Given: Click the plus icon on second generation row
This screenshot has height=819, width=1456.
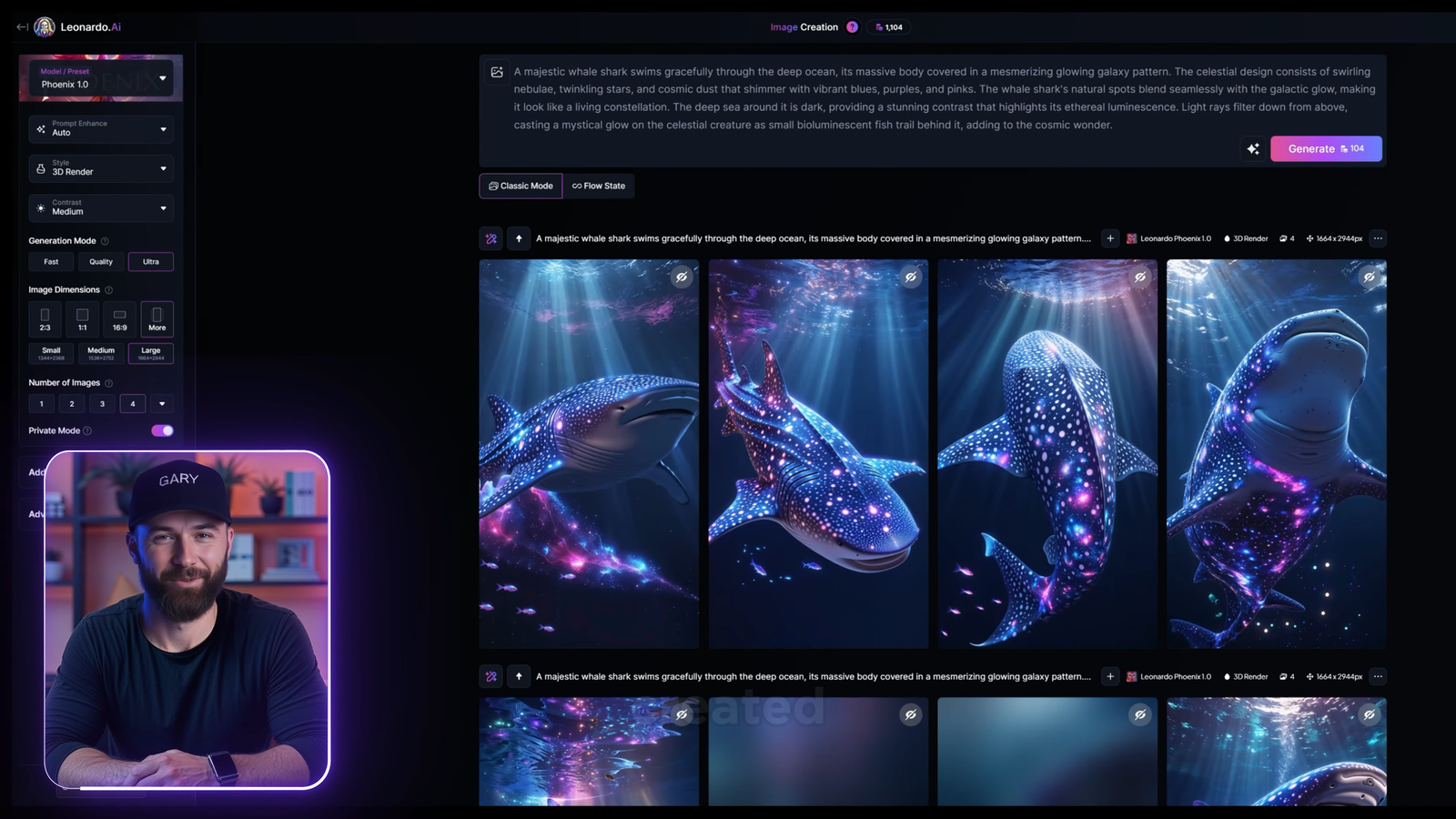Looking at the screenshot, I should click(1110, 676).
